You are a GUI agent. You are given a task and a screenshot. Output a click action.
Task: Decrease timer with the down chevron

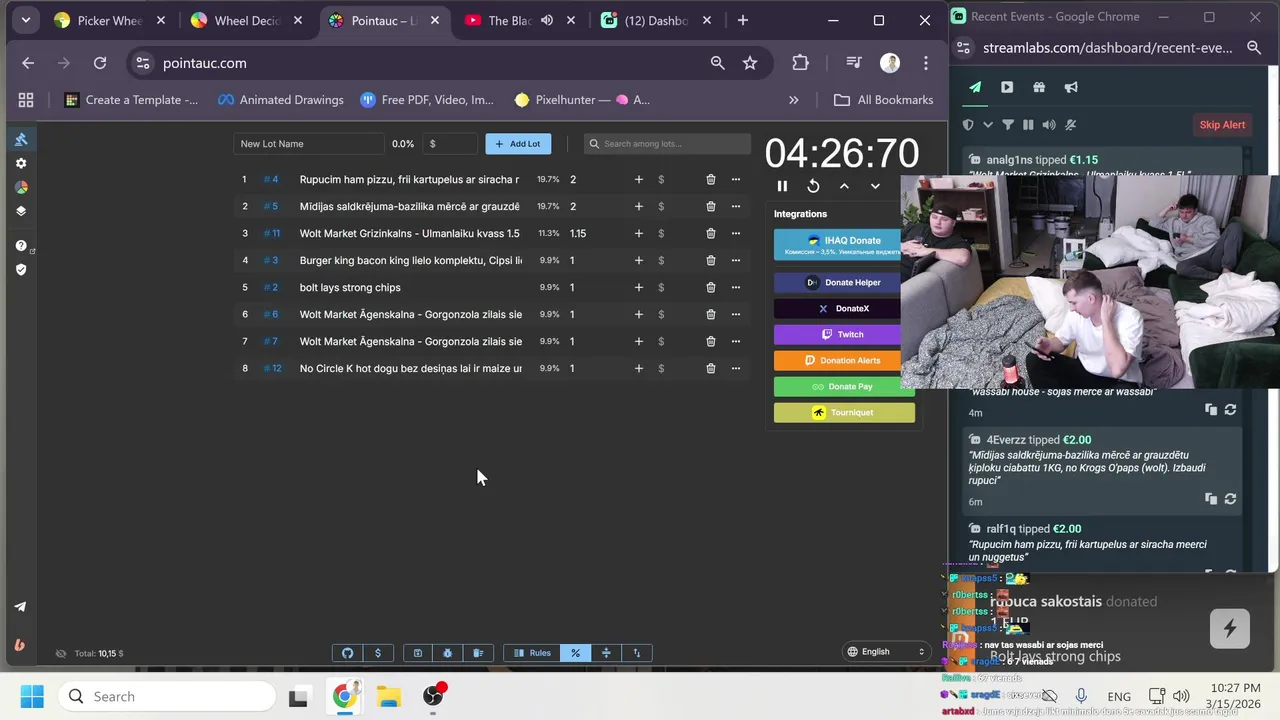point(875,186)
